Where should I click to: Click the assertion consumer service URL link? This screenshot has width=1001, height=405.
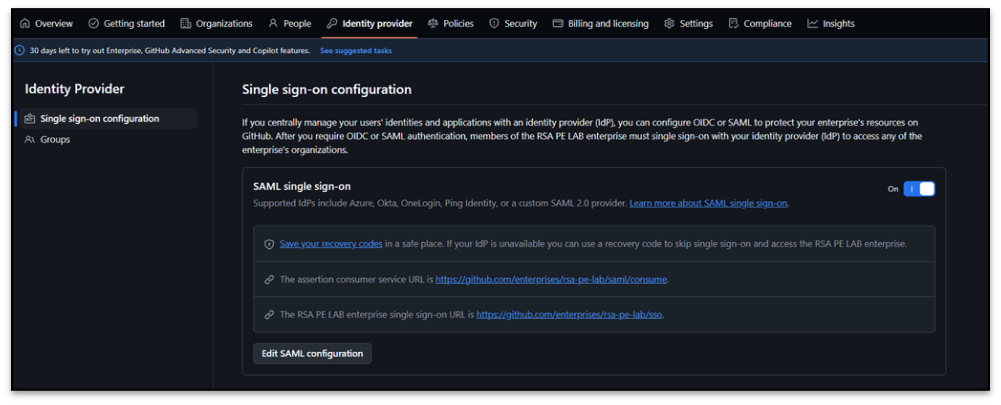tap(551, 280)
